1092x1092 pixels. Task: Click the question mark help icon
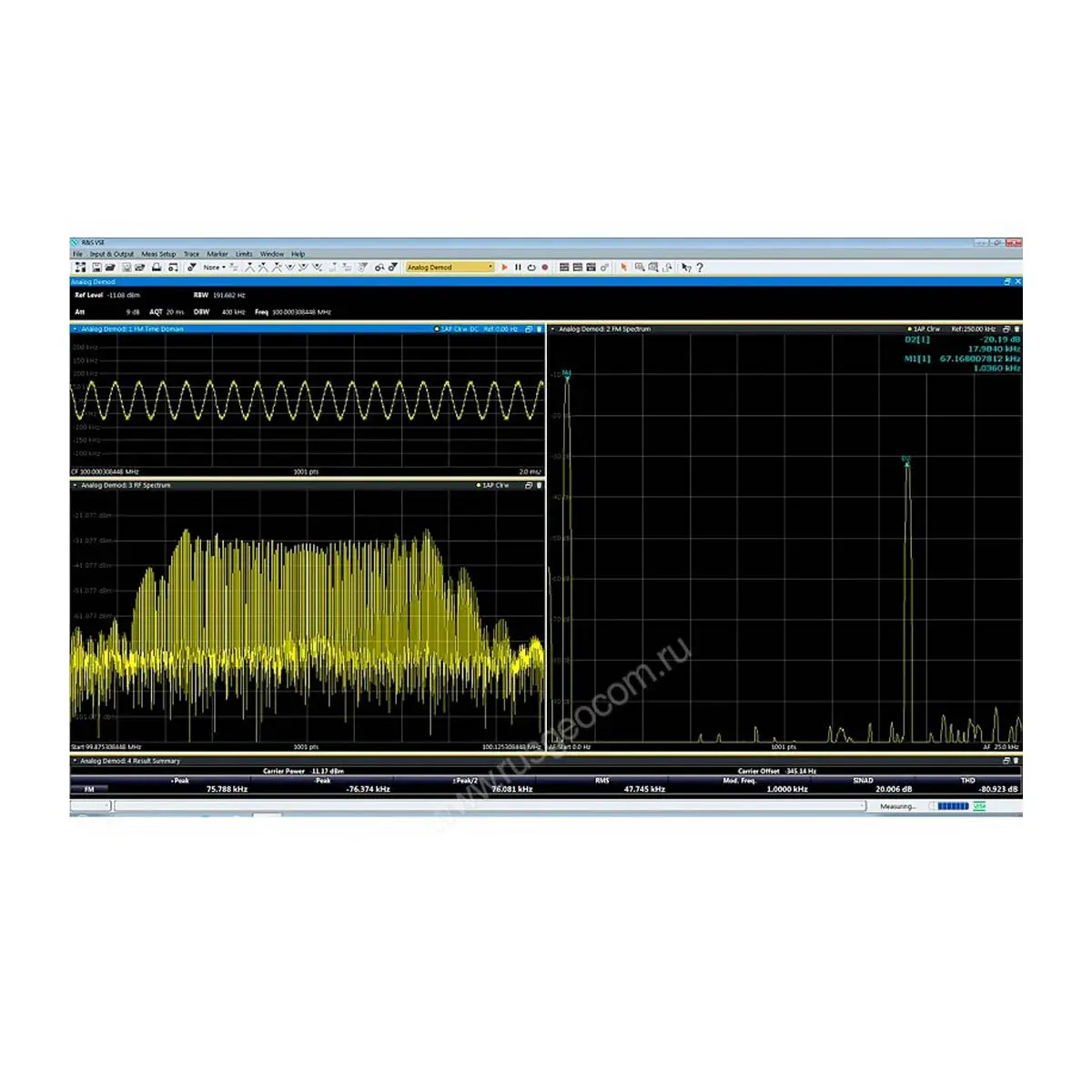point(699,268)
